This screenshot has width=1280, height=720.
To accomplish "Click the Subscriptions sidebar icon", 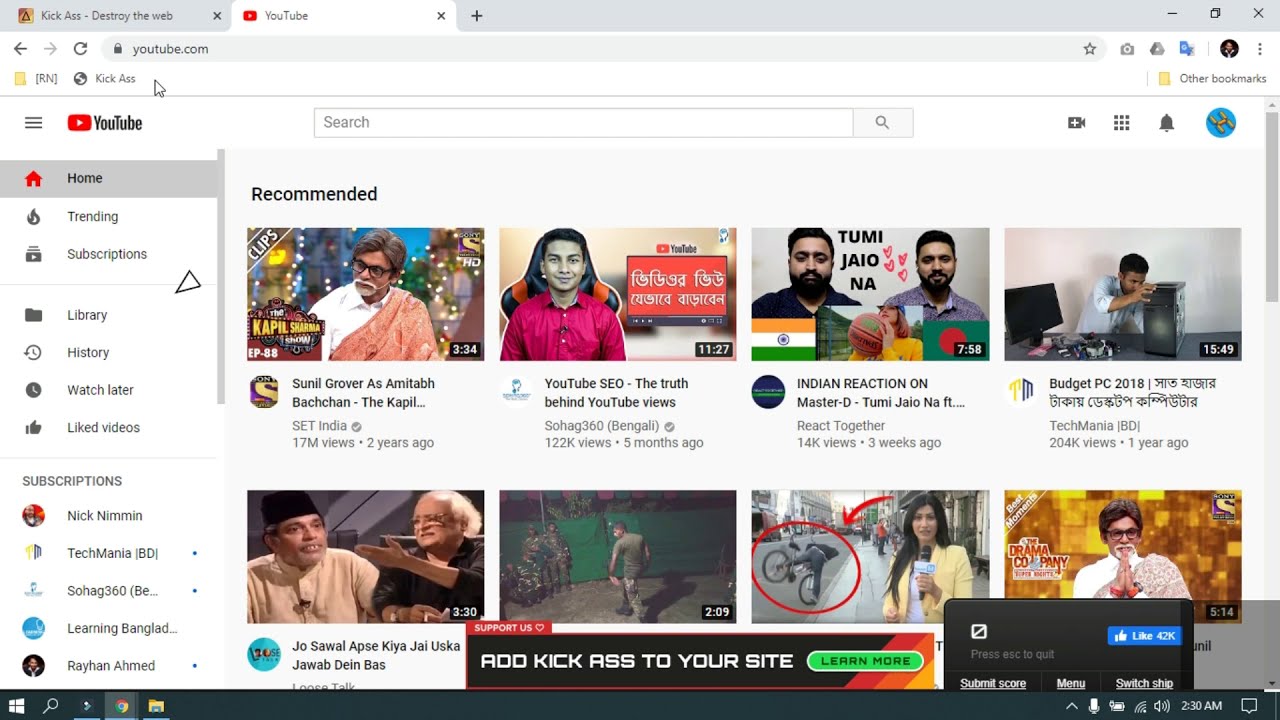I will pyautogui.click(x=33, y=254).
